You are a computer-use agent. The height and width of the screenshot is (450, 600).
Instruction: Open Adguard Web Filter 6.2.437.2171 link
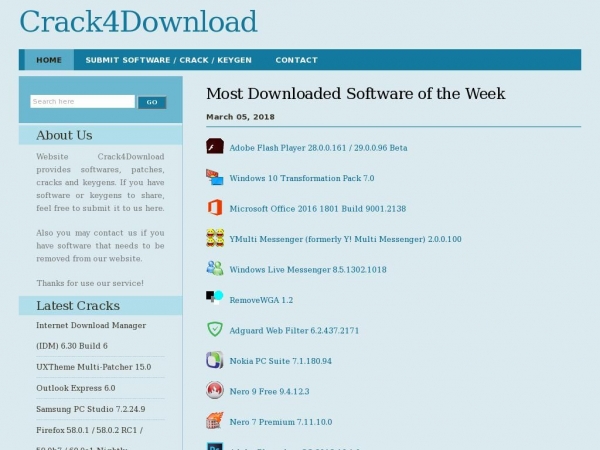pos(294,331)
